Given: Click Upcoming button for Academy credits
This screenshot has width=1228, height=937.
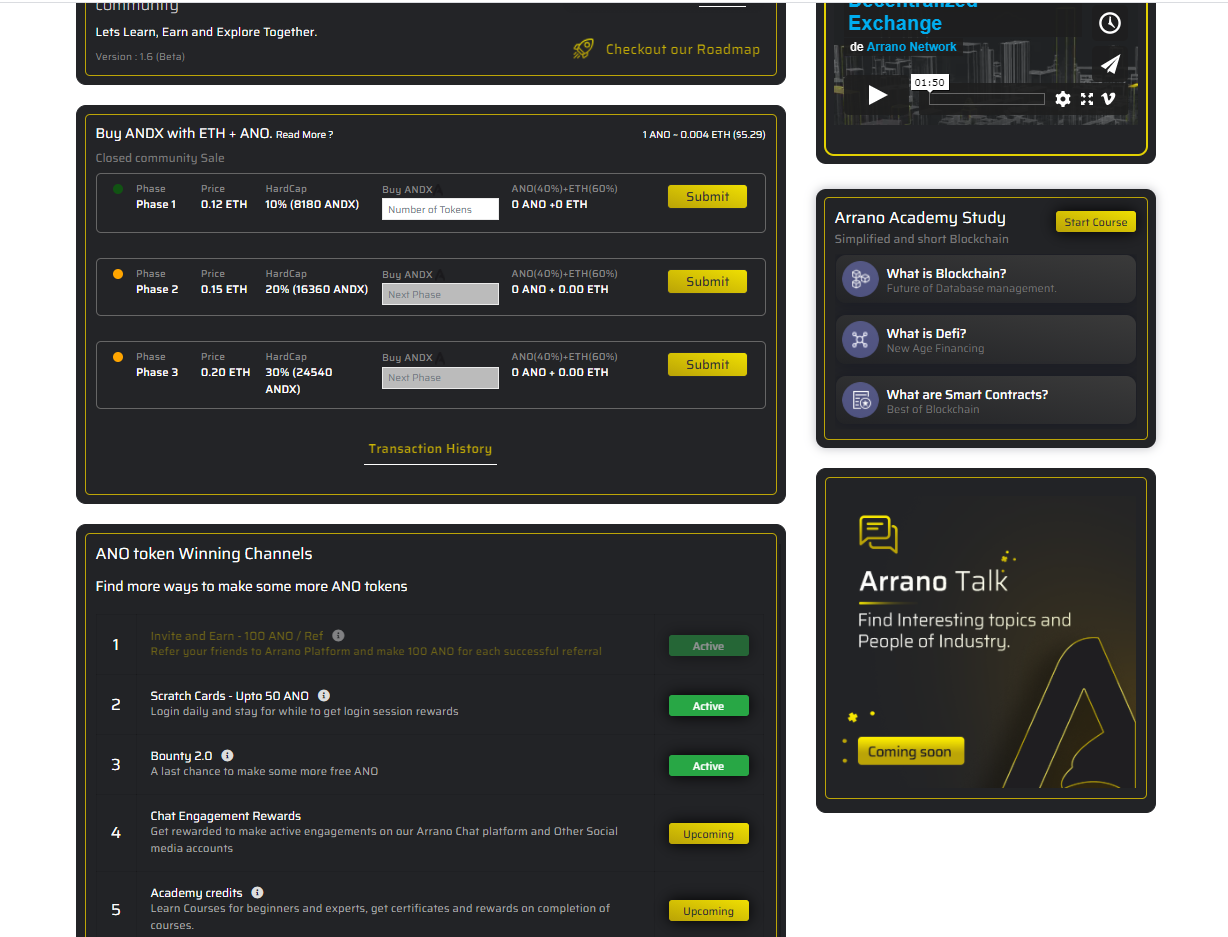Looking at the screenshot, I should [x=708, y=911].
